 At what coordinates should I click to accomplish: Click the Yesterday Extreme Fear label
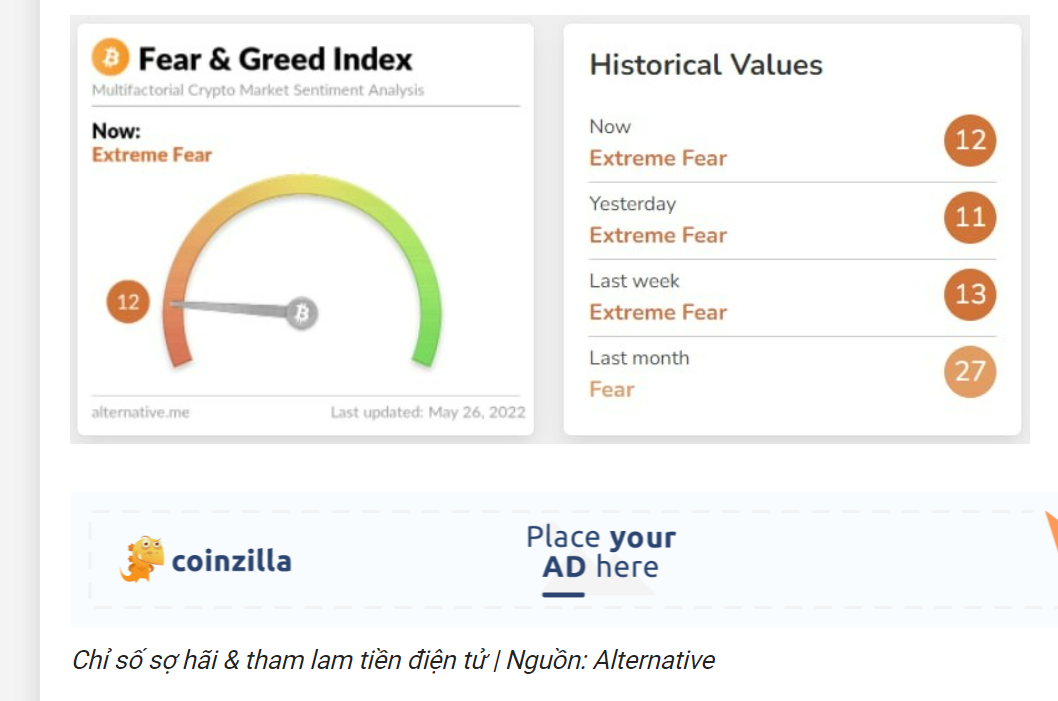(x=658, y=235)
